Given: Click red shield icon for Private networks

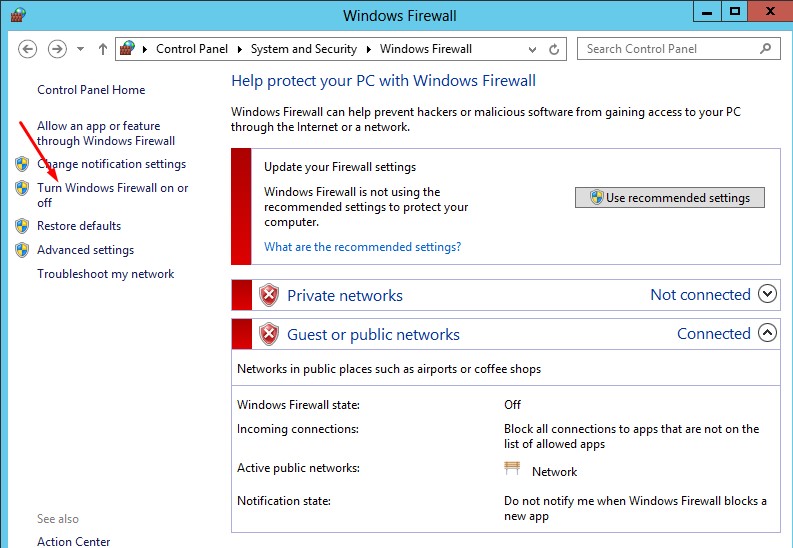Looking at the screenshot, I should [x=268, y=295].
